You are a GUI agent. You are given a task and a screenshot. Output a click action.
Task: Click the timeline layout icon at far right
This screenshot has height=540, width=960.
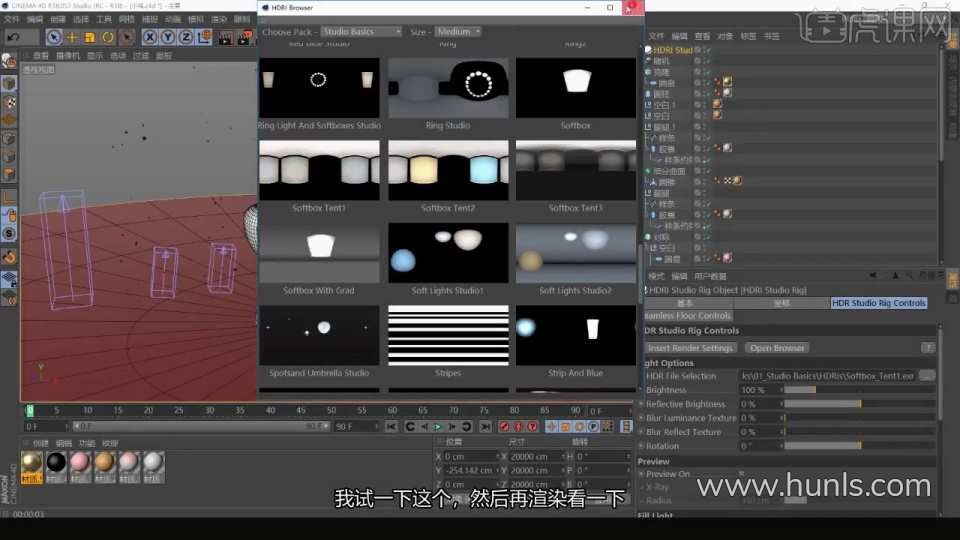pos(626,427)
